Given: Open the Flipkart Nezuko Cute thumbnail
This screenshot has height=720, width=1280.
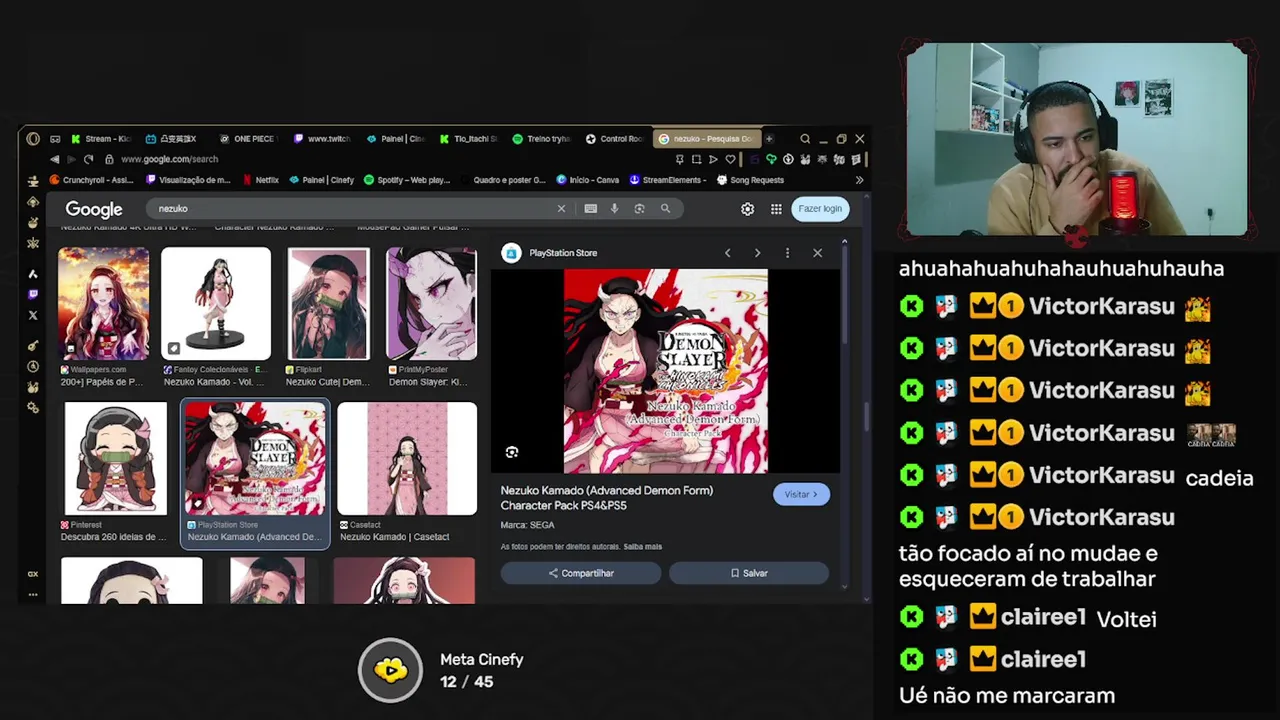Looking at the screenshot, I should pyautogui.click(x=329, y=304).
